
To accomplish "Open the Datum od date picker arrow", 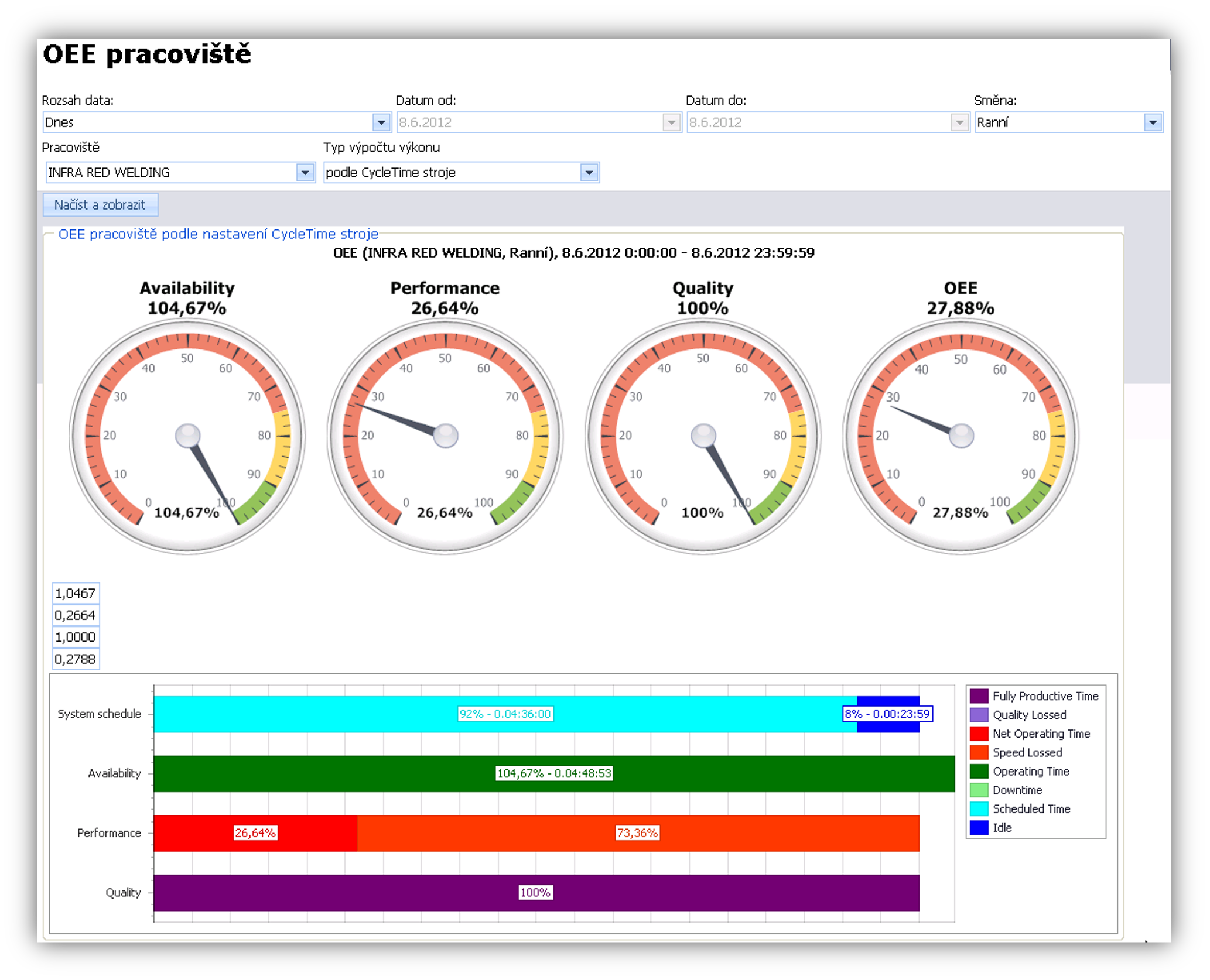I will pyautogui.click(x=671, y=122).
